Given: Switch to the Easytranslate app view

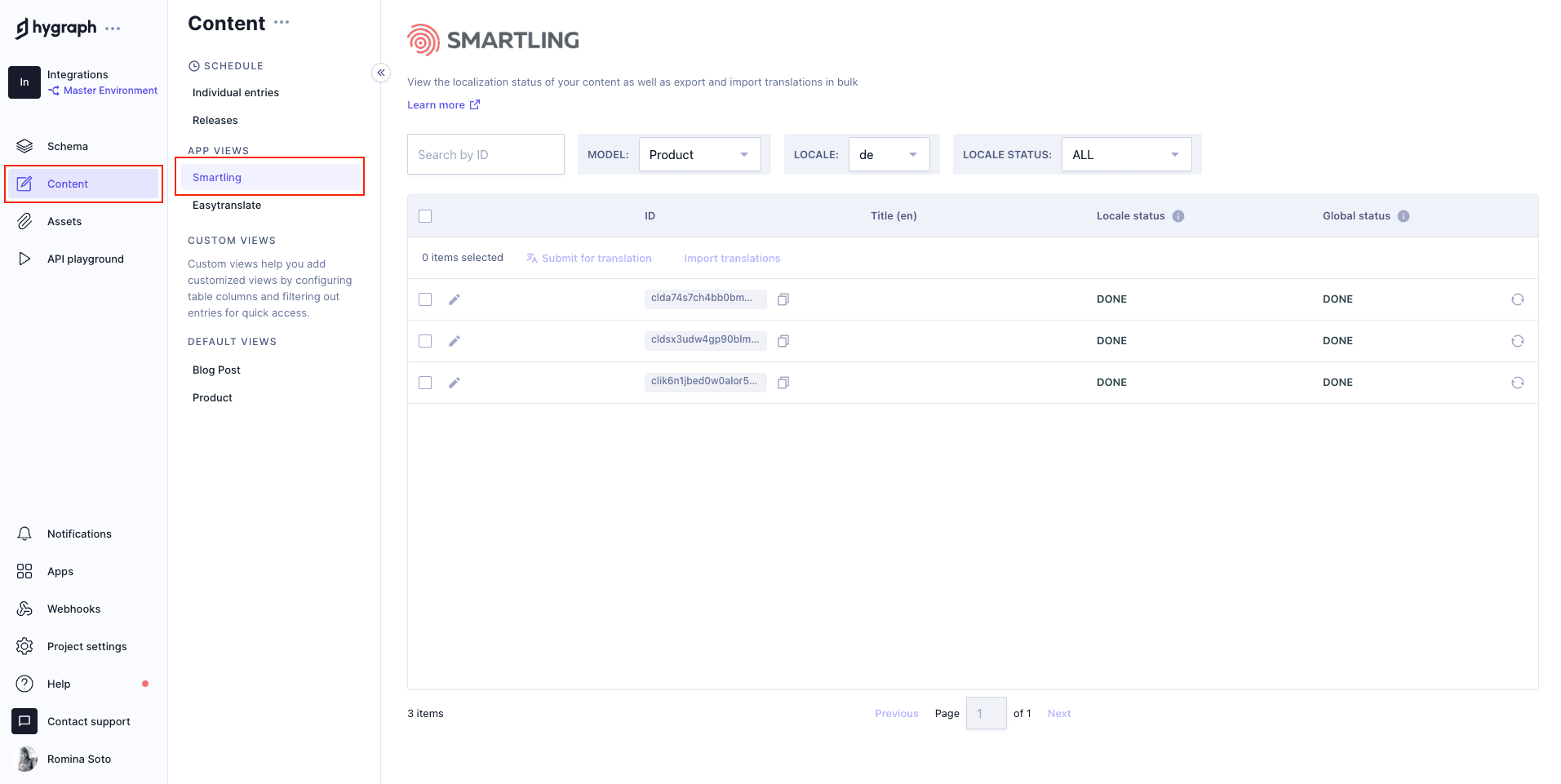Looking at the screenshot, I should pyautogui.click(x=226, y=205).
